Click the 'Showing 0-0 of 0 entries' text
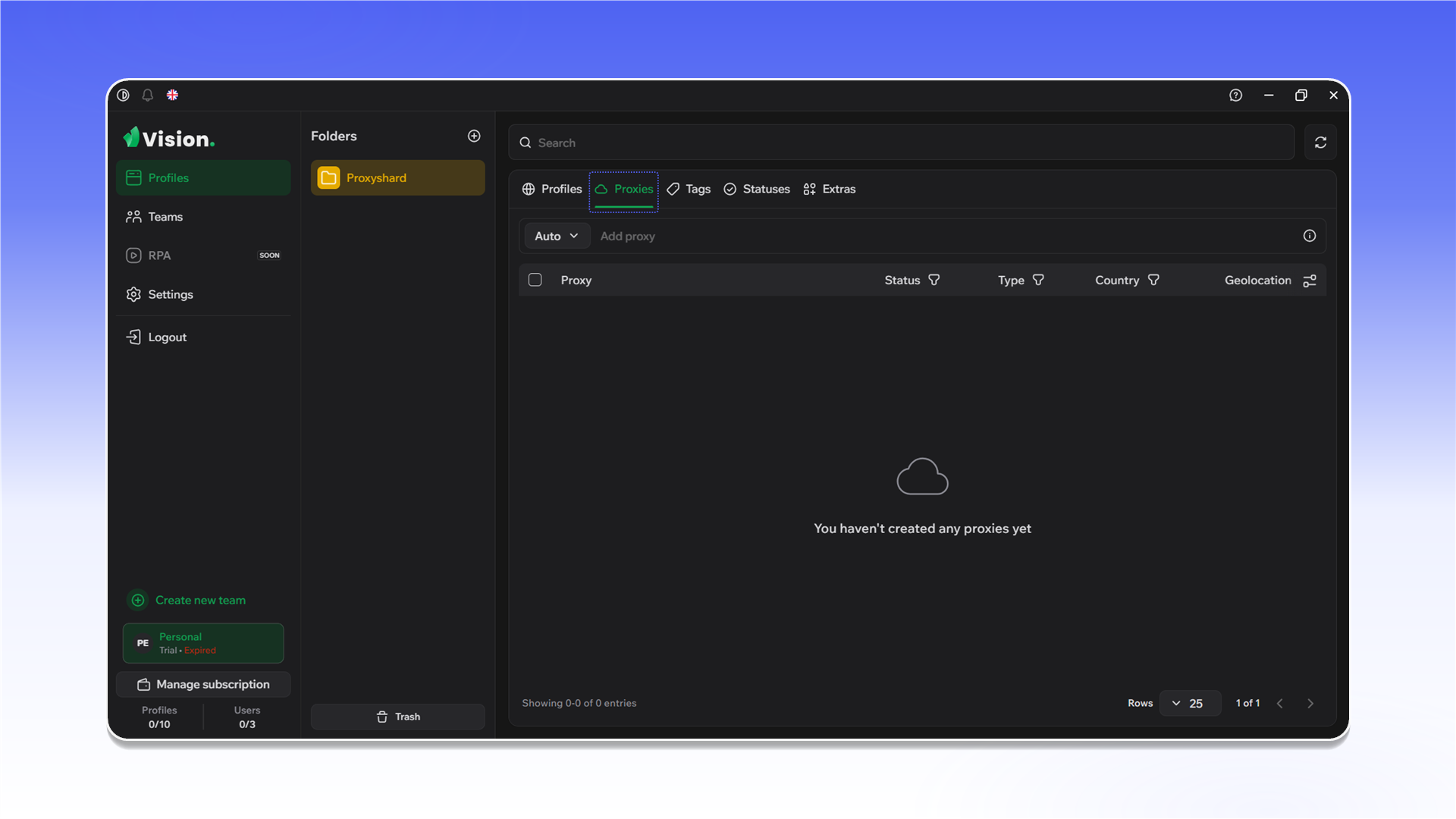 (x=579, y=703)
